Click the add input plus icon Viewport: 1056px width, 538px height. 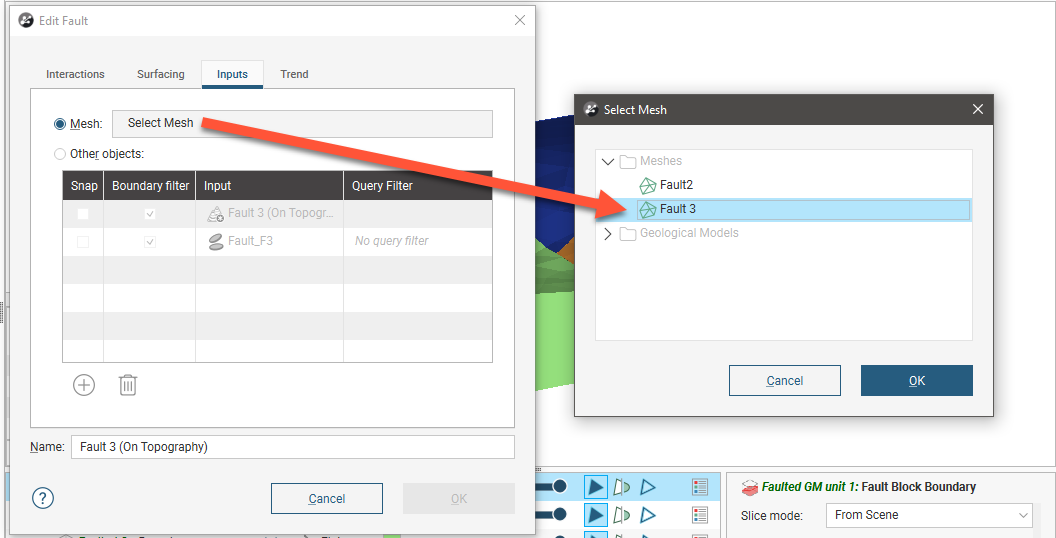(x=84, y=385)
